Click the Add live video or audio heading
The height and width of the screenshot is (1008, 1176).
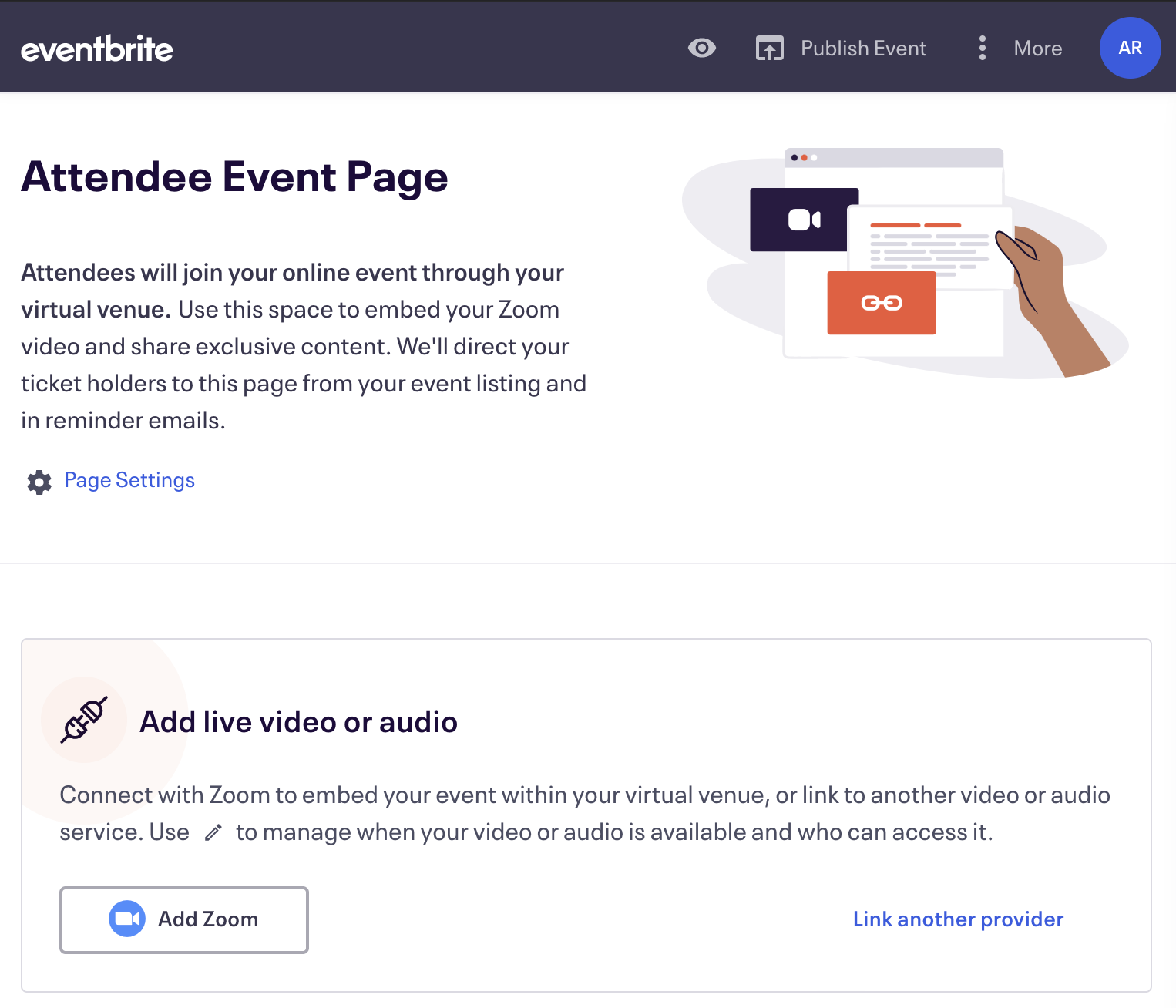pos(299,722)
